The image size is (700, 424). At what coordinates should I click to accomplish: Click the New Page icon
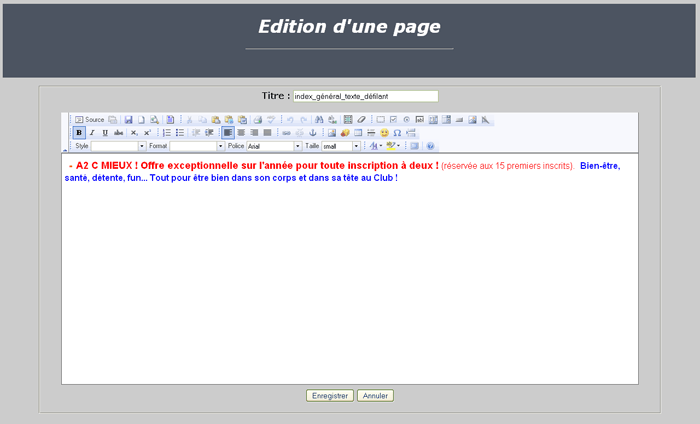click(x=141, y=120)
